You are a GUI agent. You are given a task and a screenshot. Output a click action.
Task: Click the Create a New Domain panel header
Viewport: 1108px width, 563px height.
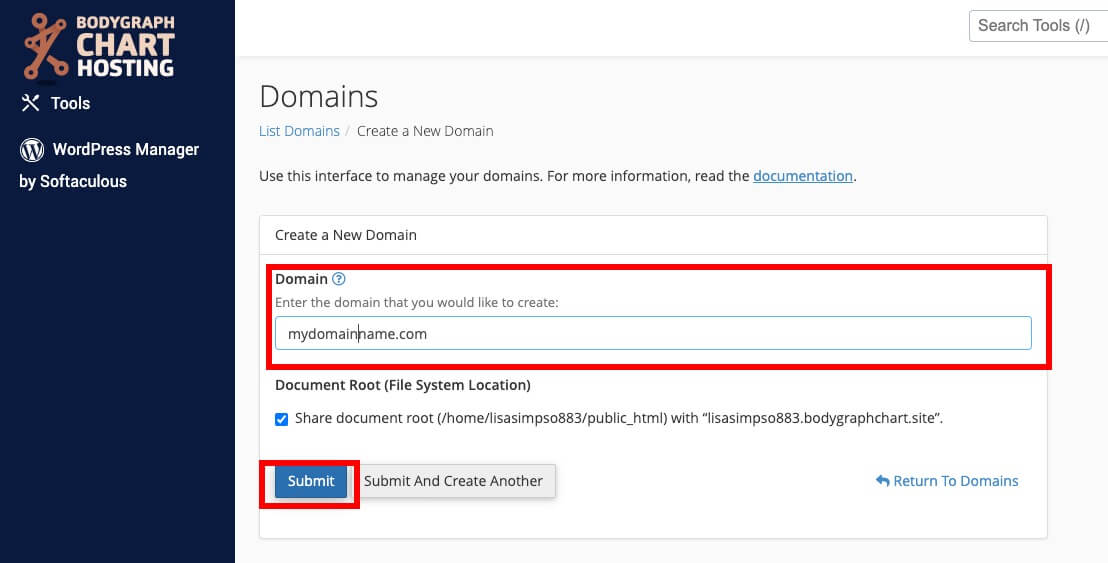coord(653,235)
